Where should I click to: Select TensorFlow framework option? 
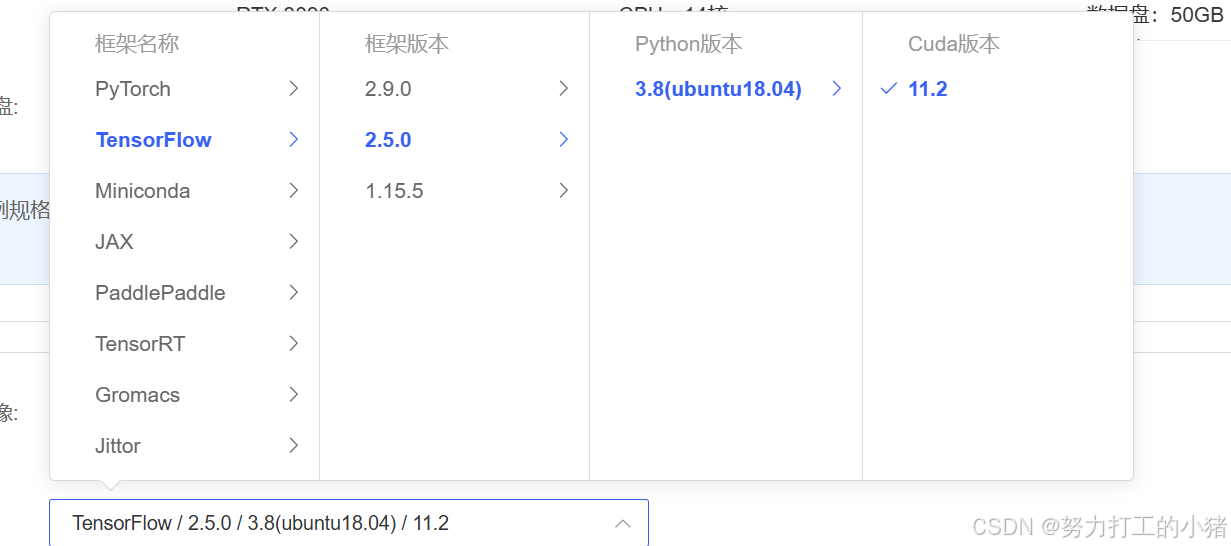[153, 140]
